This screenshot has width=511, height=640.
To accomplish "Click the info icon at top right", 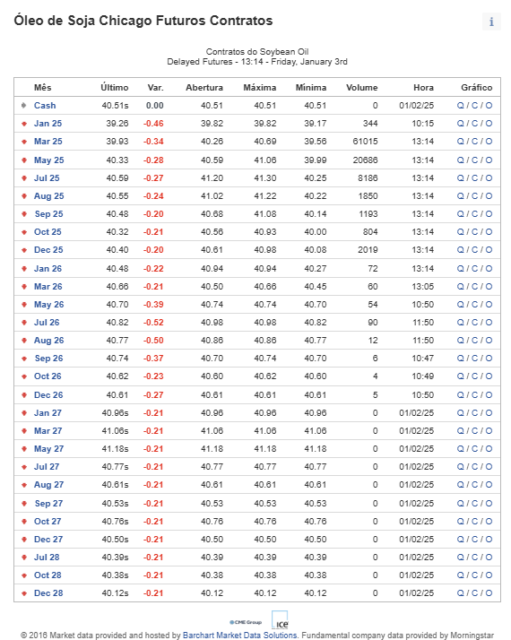I will [491, 22].
